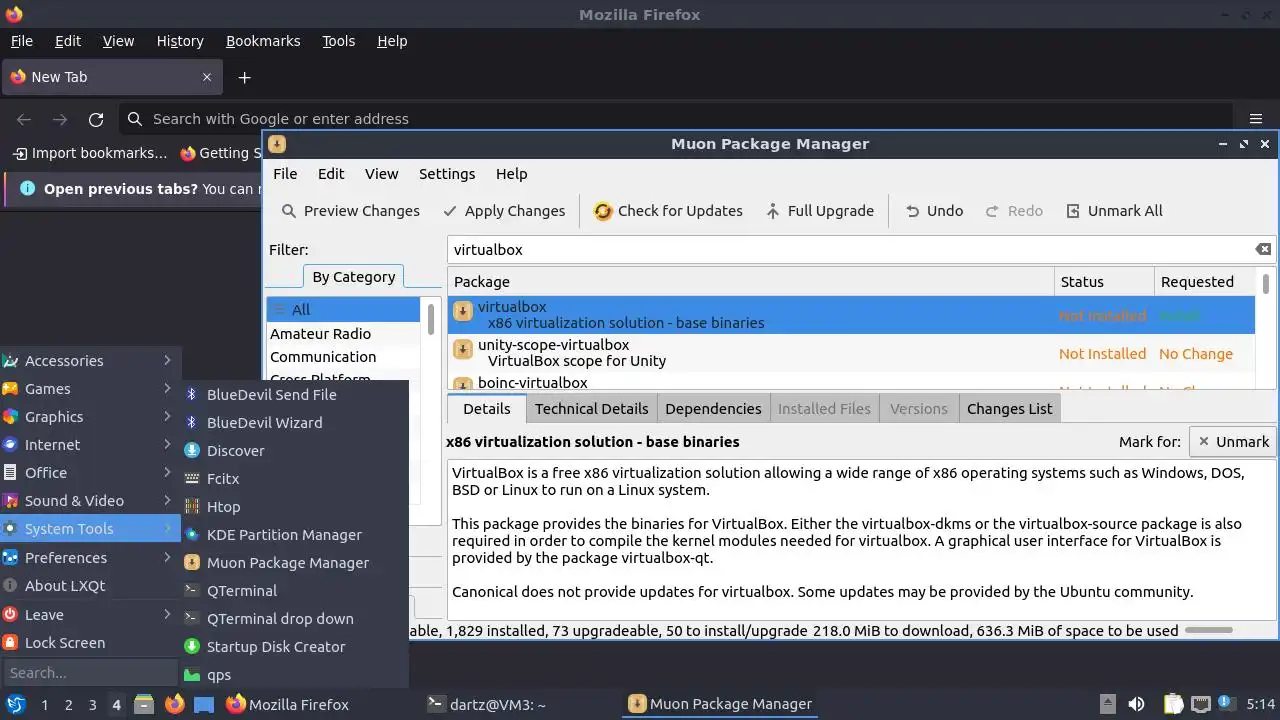The image size is (1280, 720).
Task: Open Firefox hamburger application menu
Action: coord(1256,119)
